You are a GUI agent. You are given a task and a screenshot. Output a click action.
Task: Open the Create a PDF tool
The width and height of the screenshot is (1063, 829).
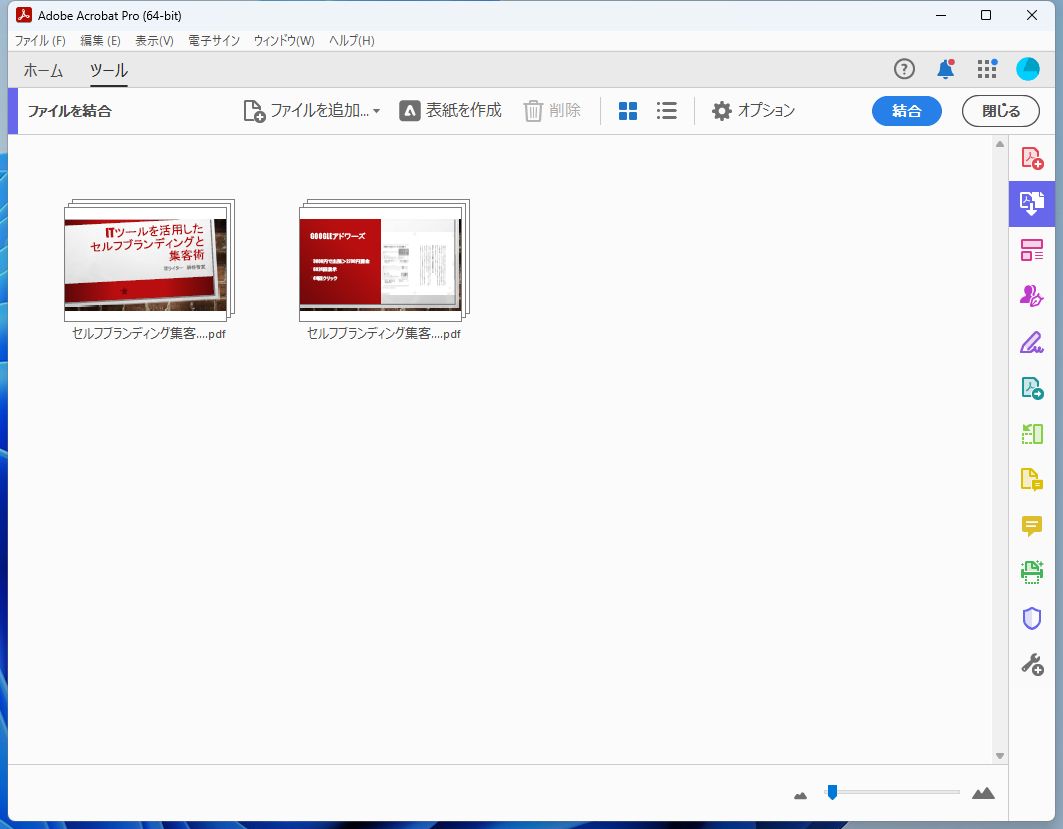point(1032,157)
